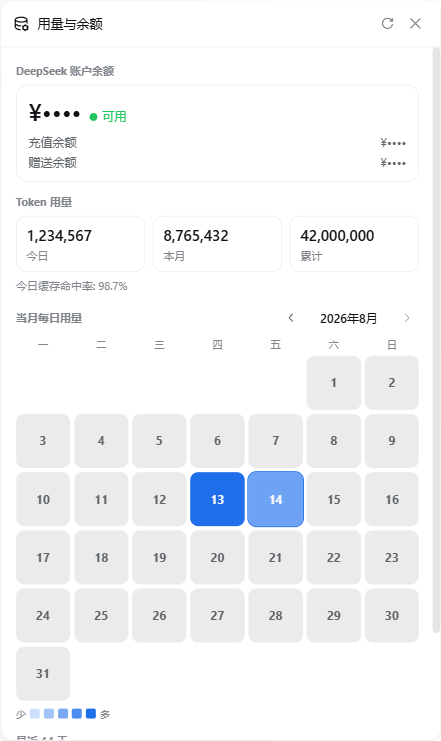Select day 25 in the calendar
Screen dimensions: 441x741
click(x=101, y=615)
